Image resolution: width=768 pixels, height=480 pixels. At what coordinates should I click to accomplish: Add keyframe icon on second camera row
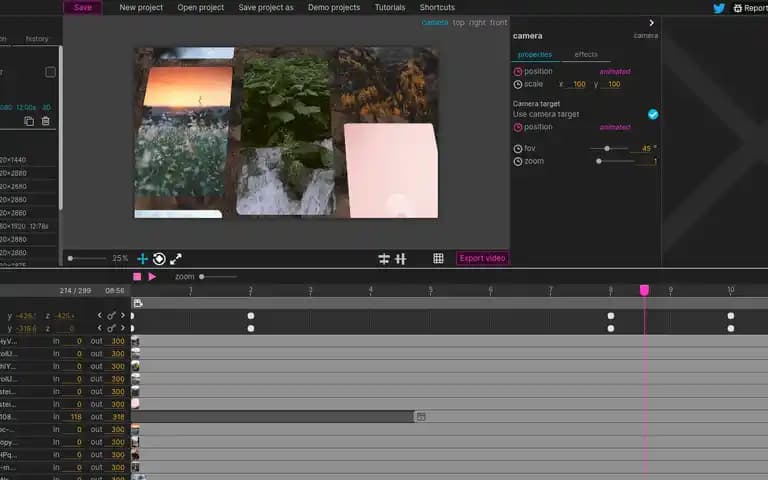(111, 328)
